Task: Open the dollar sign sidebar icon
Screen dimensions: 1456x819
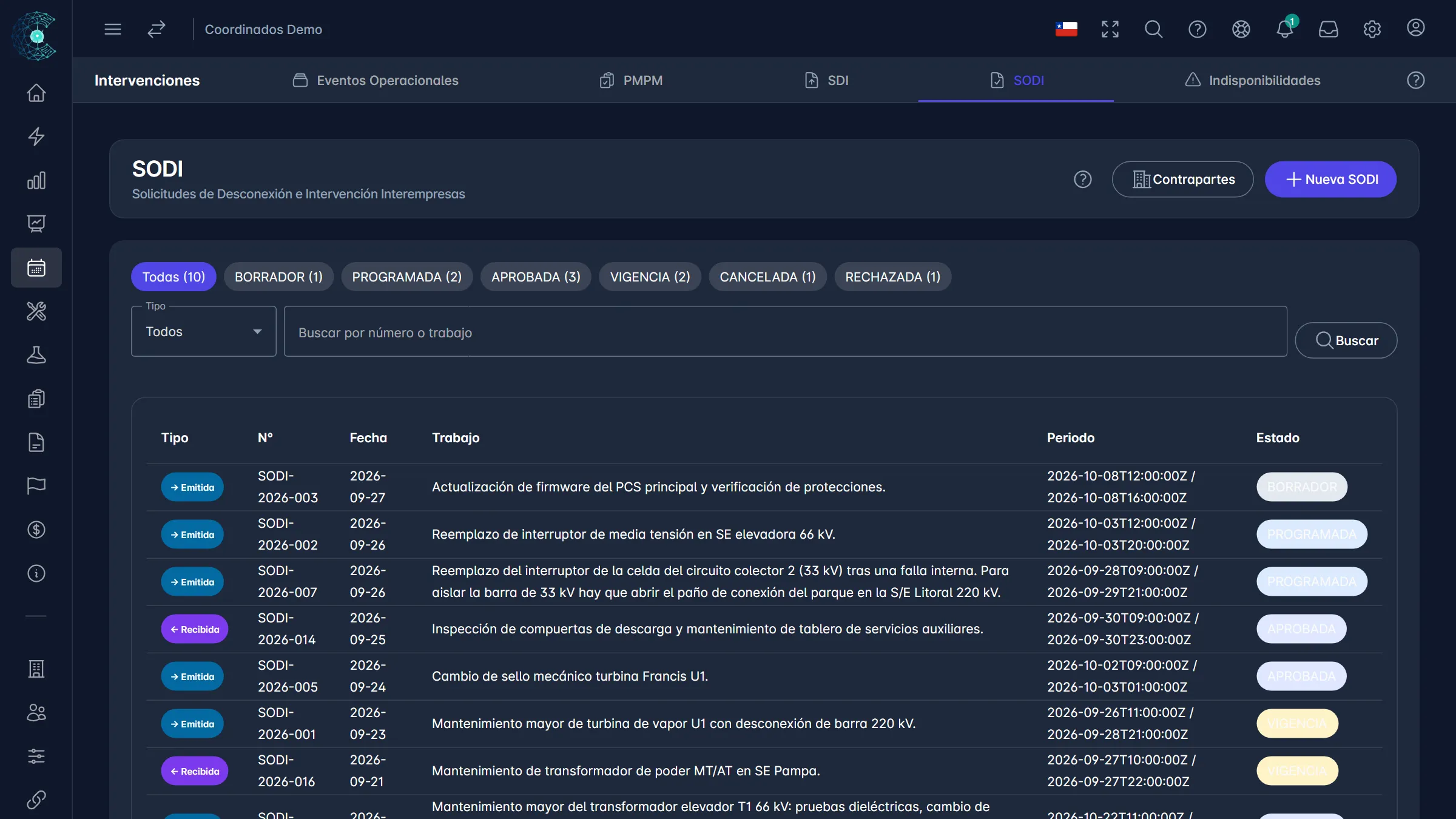Action: (36, 530)
